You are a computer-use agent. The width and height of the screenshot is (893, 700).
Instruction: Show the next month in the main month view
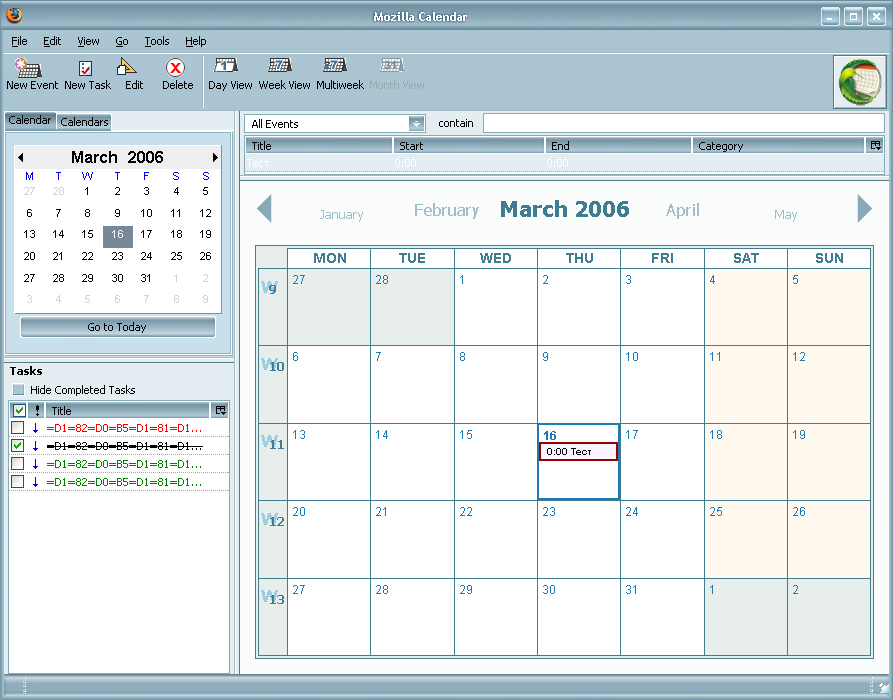pos(865,208)
